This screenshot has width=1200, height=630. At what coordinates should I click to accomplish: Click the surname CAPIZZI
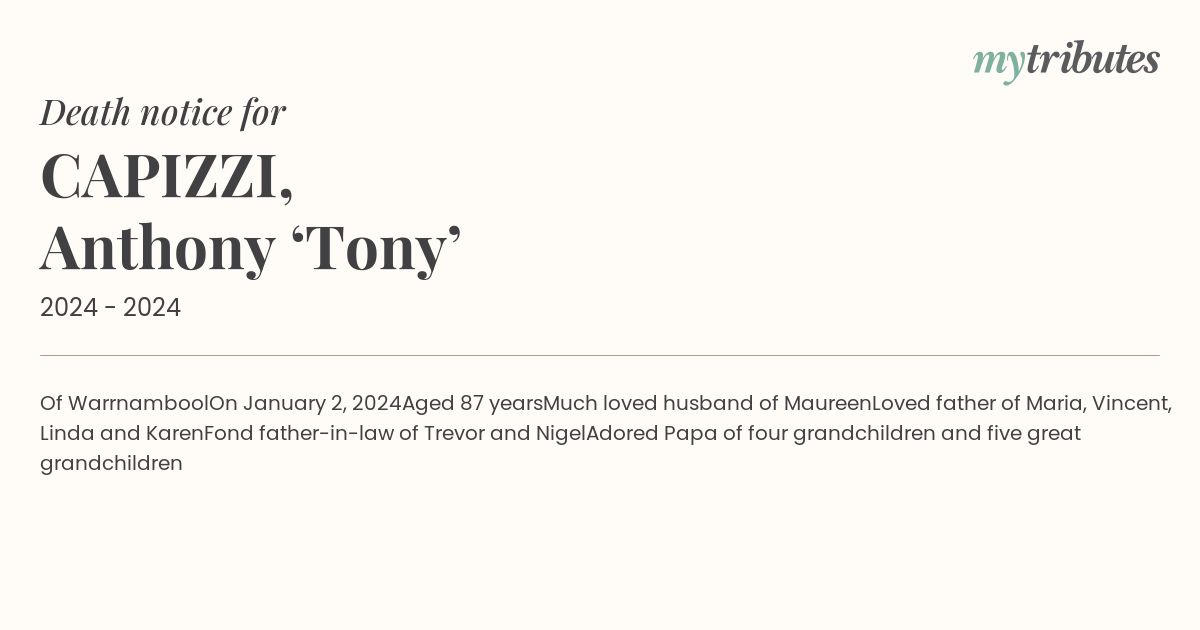click(159, 177)
